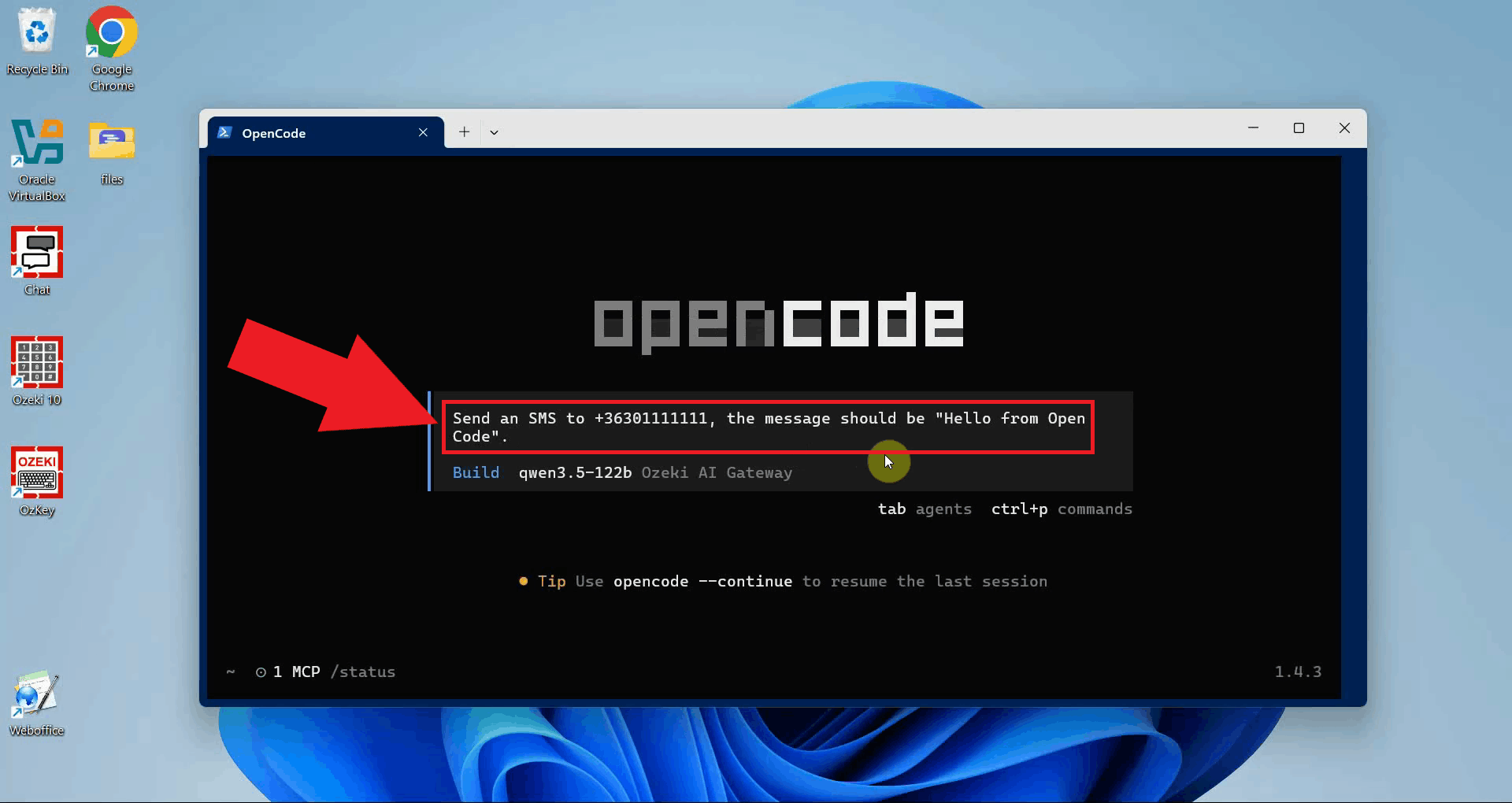Select the Oracle VirtualBox desktop shortcut
This screenshot has width=1512, height=803.
point(37,160)
